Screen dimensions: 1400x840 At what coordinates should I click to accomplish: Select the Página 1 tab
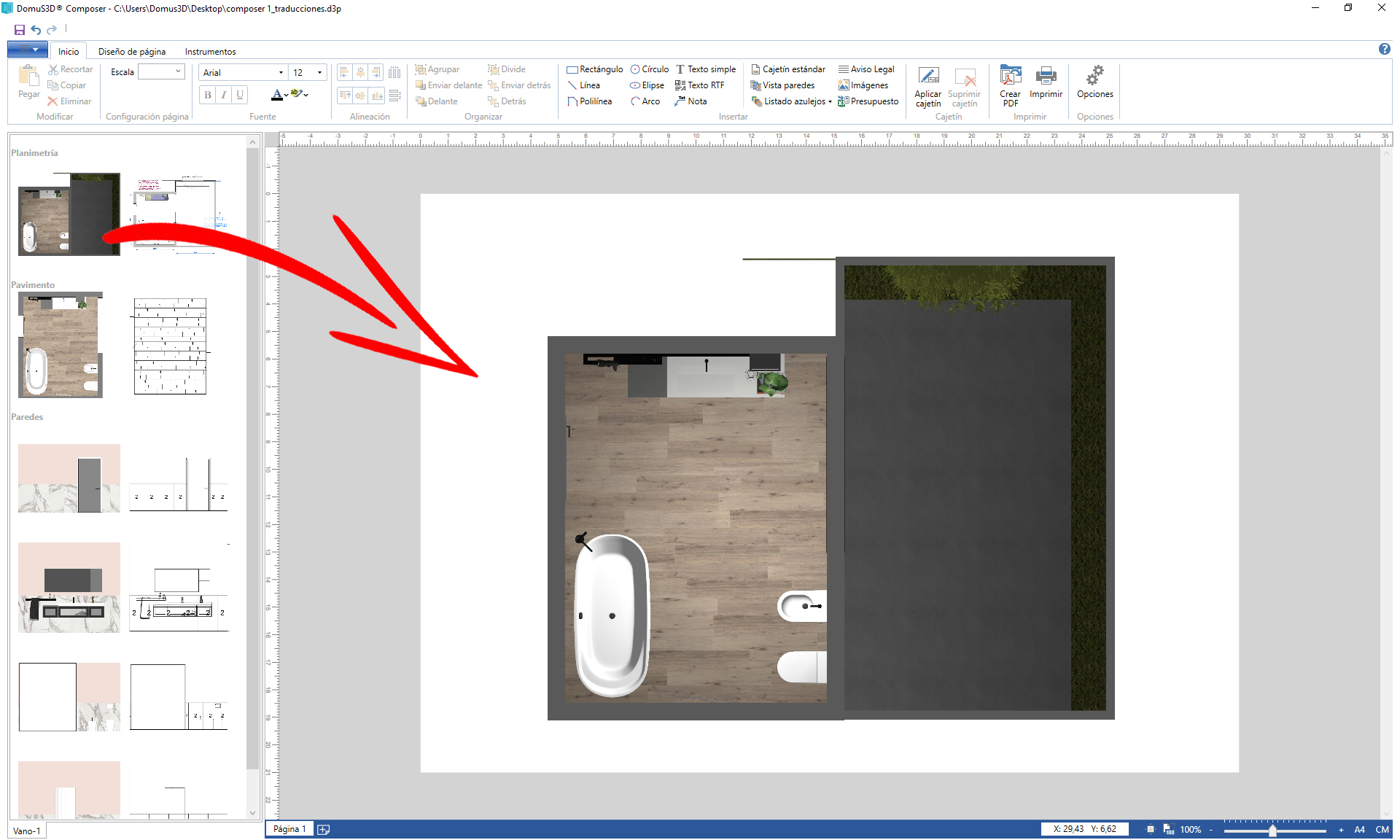tap(289, 829)
